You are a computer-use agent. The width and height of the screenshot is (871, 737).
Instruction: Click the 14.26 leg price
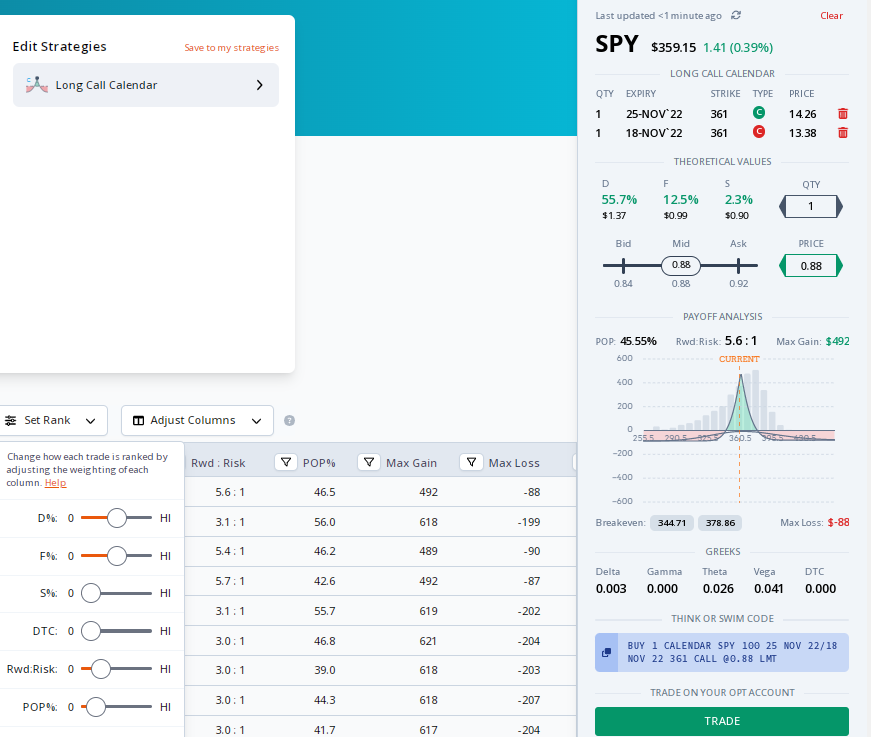click(803, 114)
